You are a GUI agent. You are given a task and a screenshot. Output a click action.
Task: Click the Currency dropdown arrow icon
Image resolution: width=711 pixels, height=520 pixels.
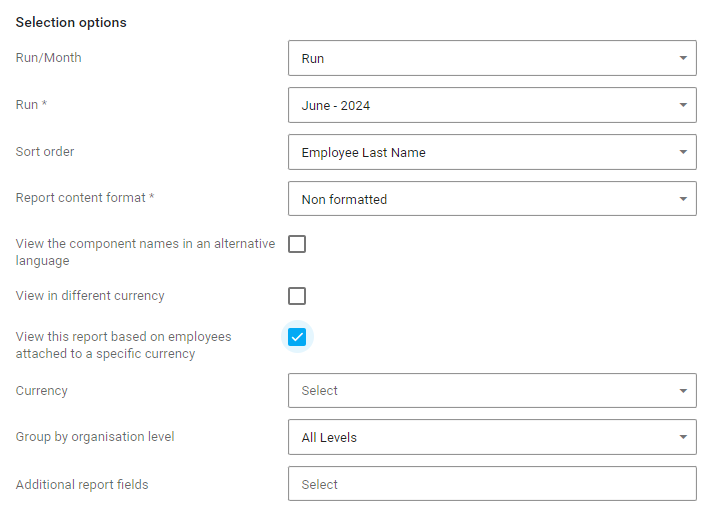click(683, 391)
